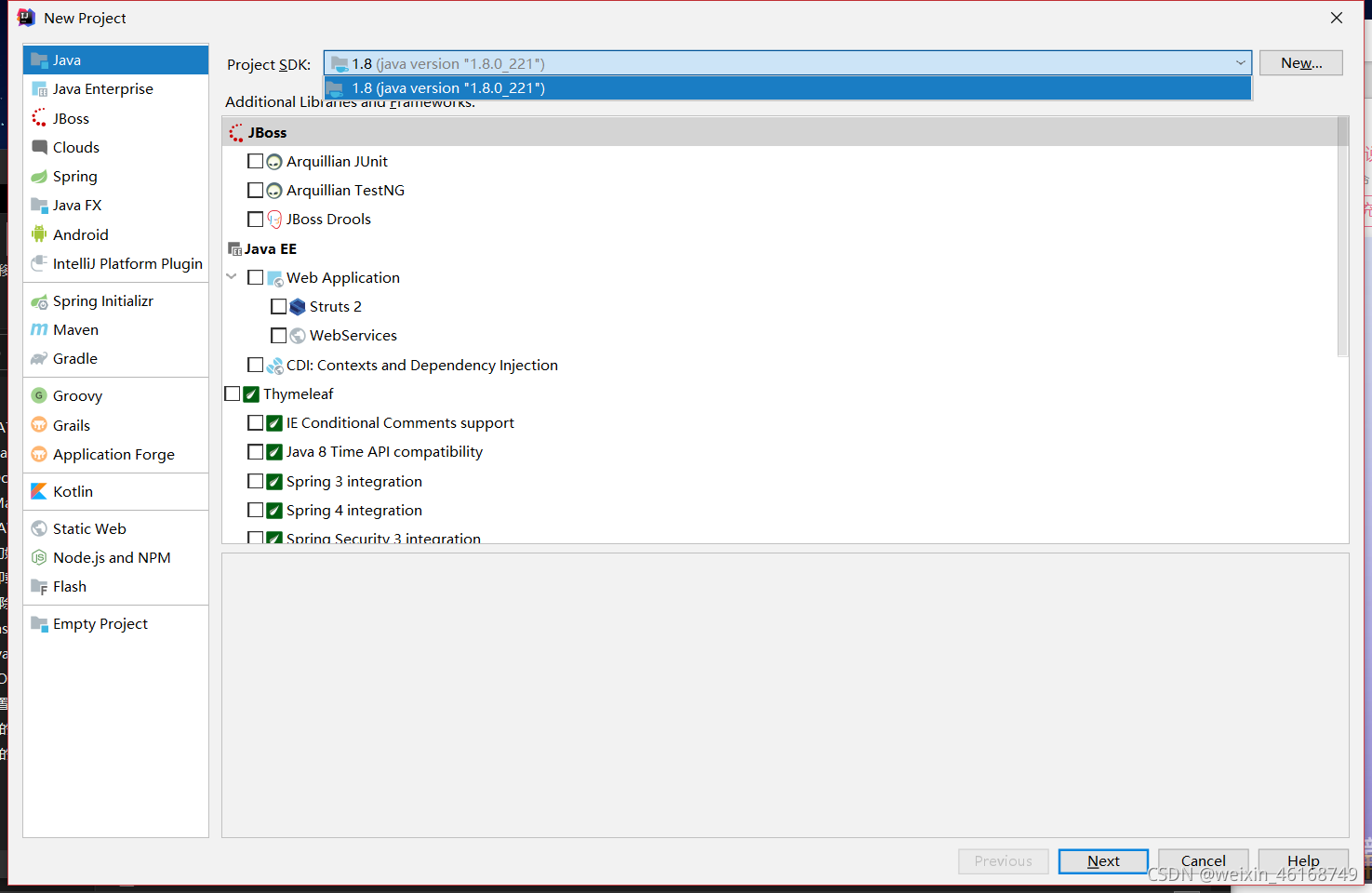Enable the WebServices checkbox
1372x893 pixels.
(x=279, y=335)
